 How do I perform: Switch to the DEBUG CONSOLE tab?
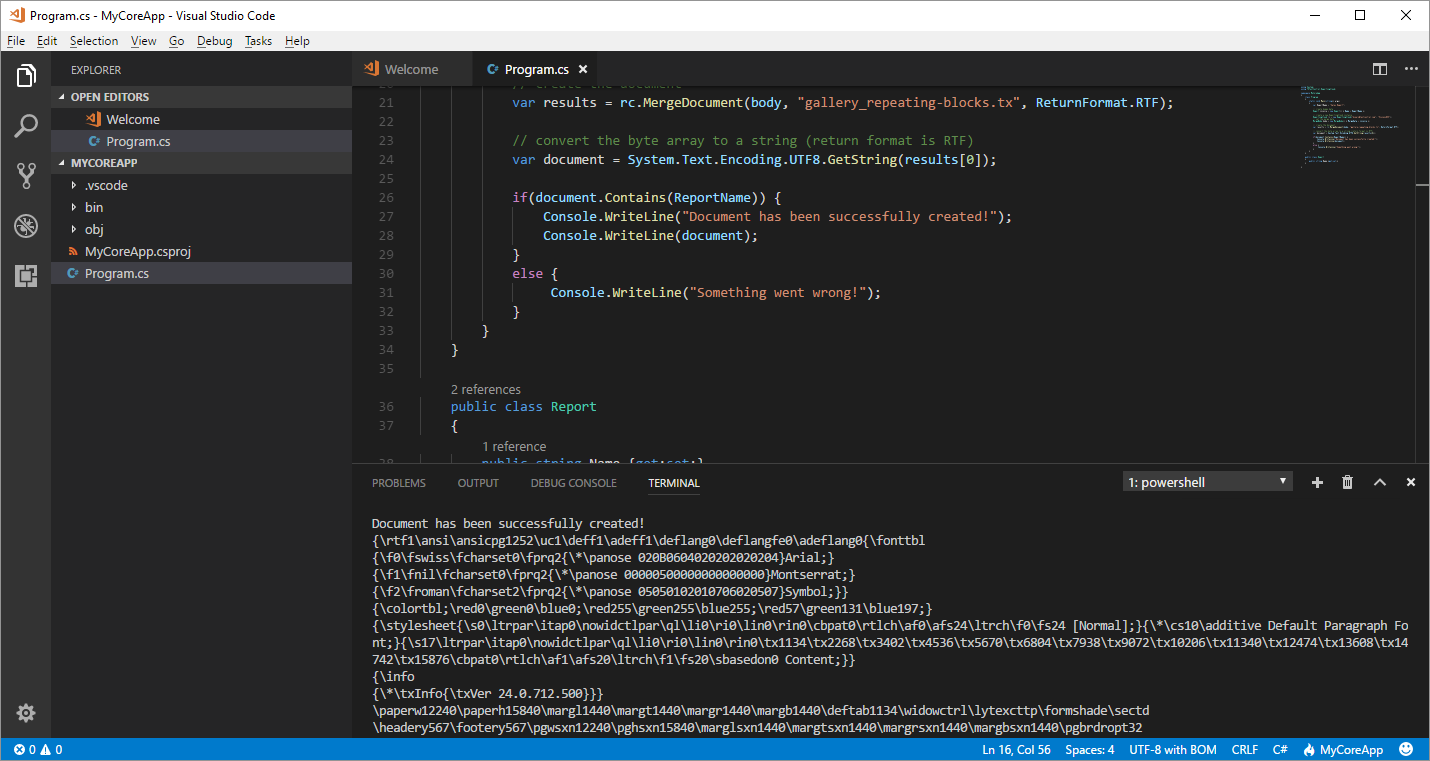[574, 483]
